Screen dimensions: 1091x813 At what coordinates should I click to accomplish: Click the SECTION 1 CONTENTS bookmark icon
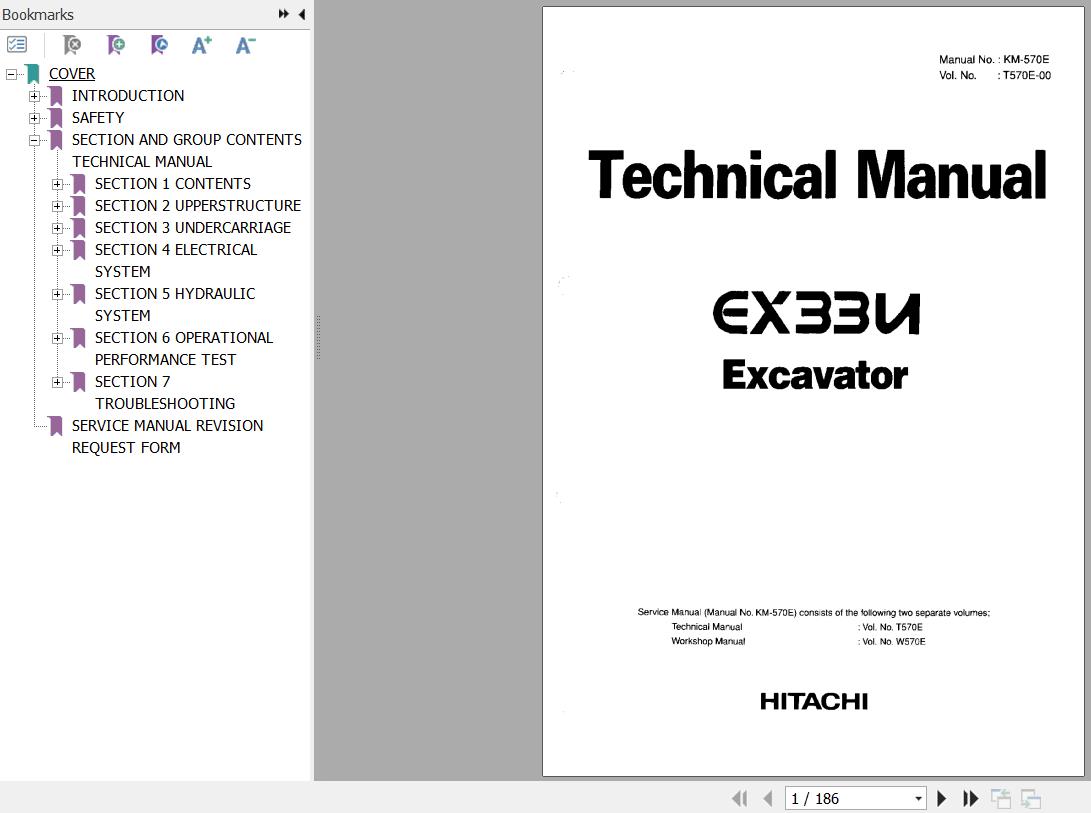point(79,184)
